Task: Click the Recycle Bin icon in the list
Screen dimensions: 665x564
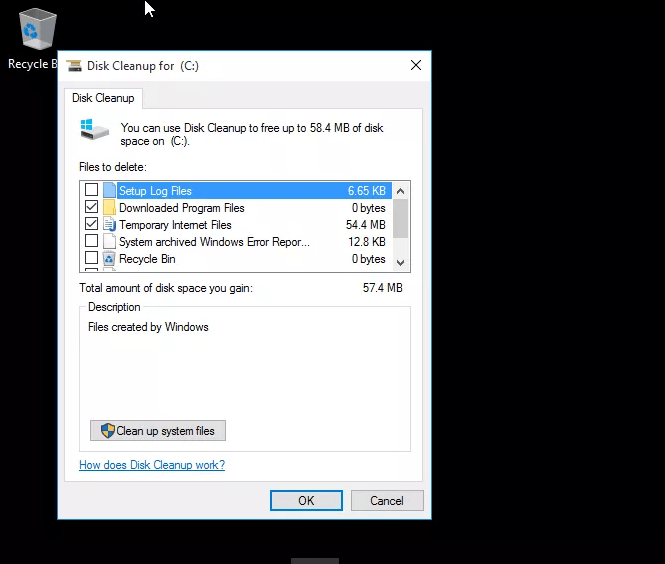Action: [x=109, y=259]
